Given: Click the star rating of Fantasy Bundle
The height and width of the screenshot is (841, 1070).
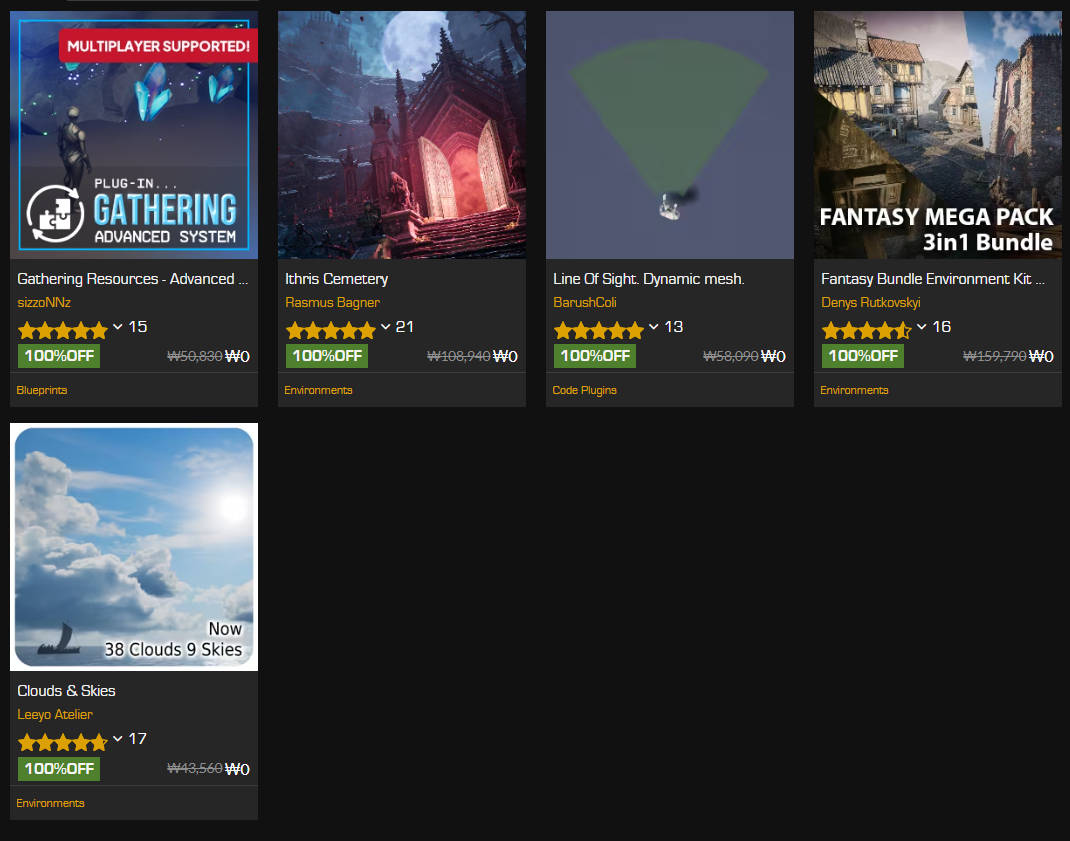Looking at the screenshot, I should [x=867, y=330].
